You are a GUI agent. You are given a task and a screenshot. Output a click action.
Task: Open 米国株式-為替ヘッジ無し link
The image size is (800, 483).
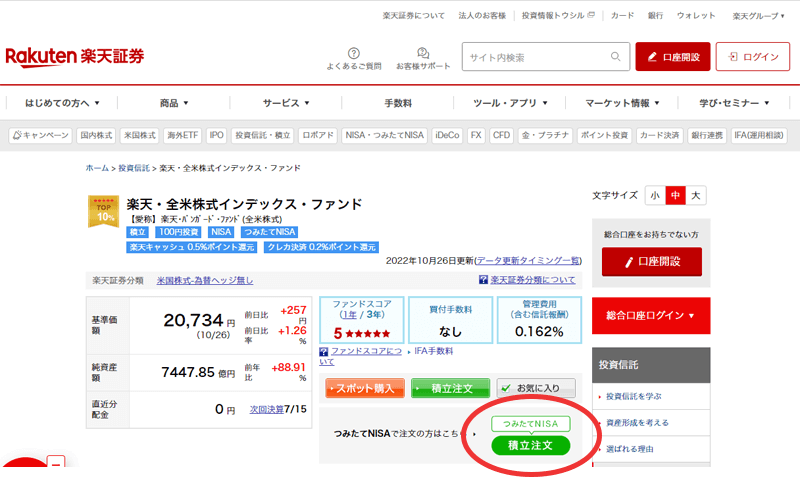coord(205,281)
